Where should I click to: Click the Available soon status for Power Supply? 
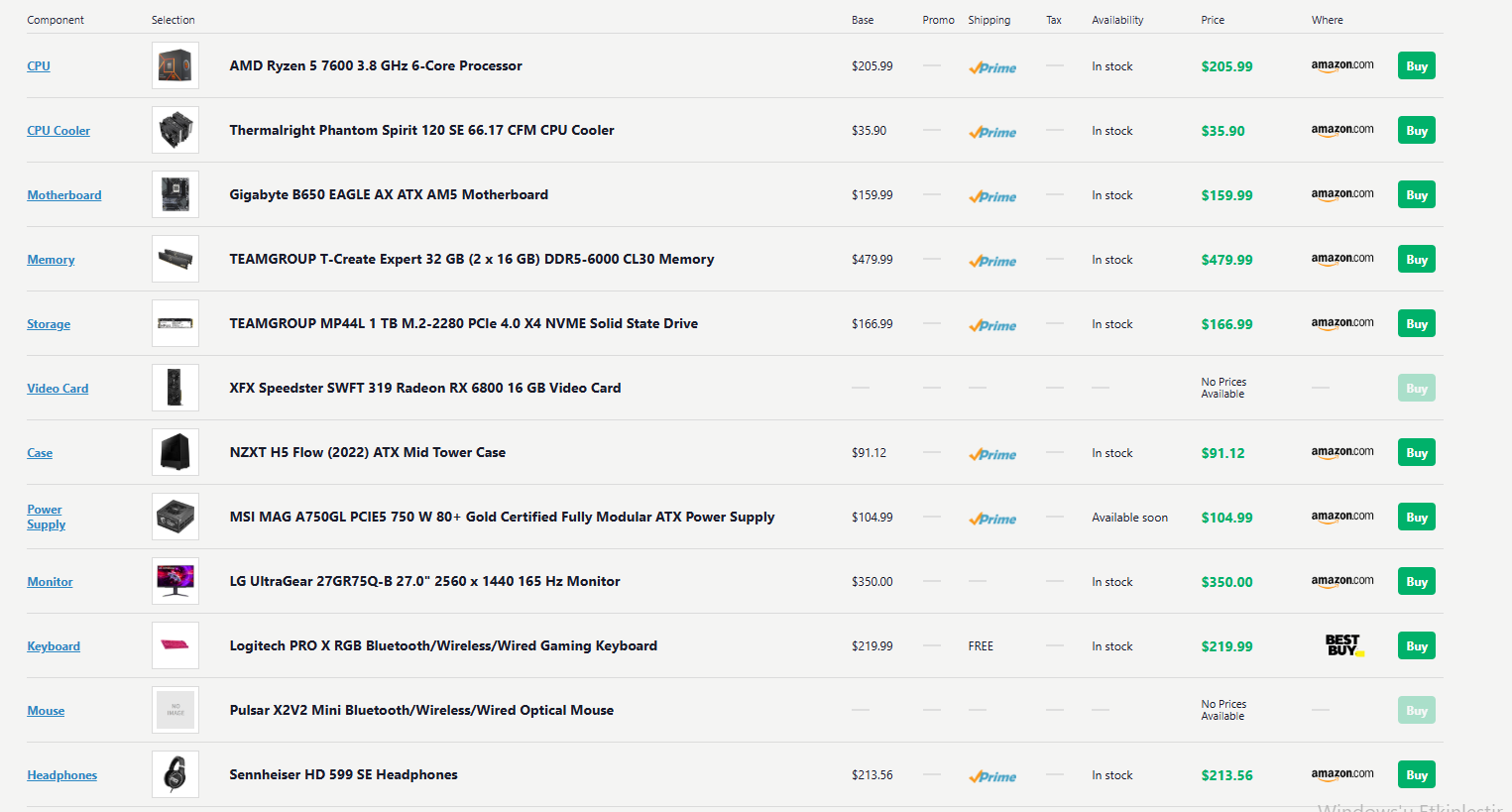point(1129,518)
